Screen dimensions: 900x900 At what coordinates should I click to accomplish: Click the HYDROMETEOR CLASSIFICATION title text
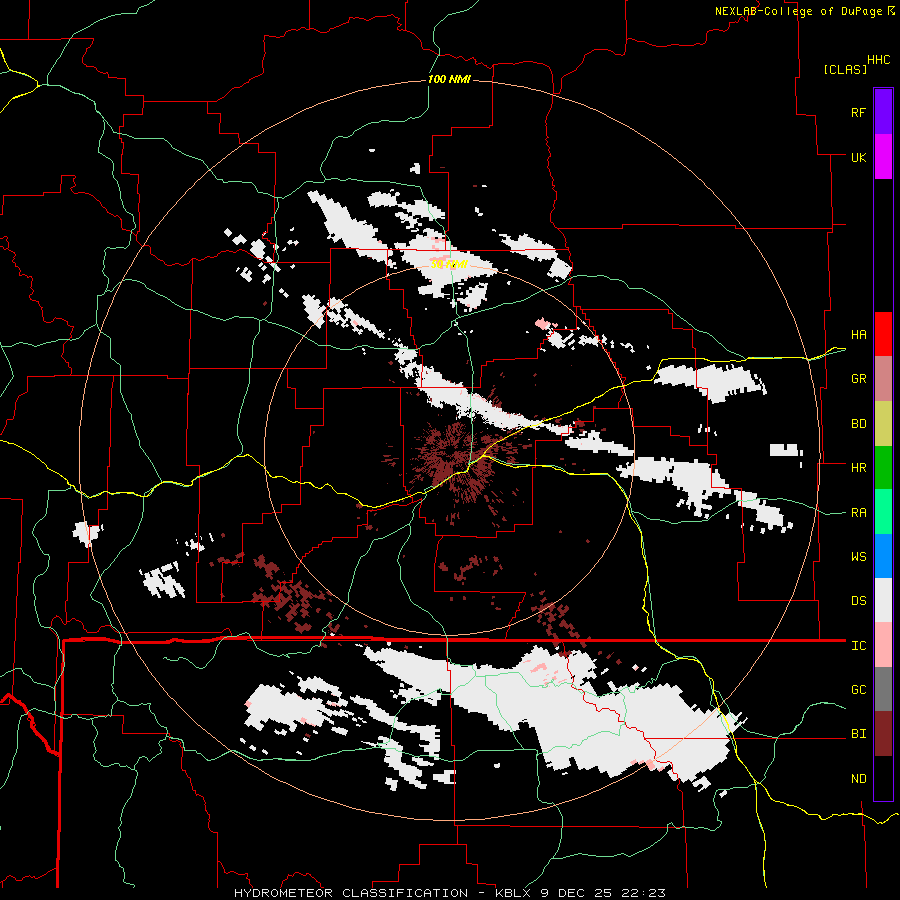tap(351, 893)
